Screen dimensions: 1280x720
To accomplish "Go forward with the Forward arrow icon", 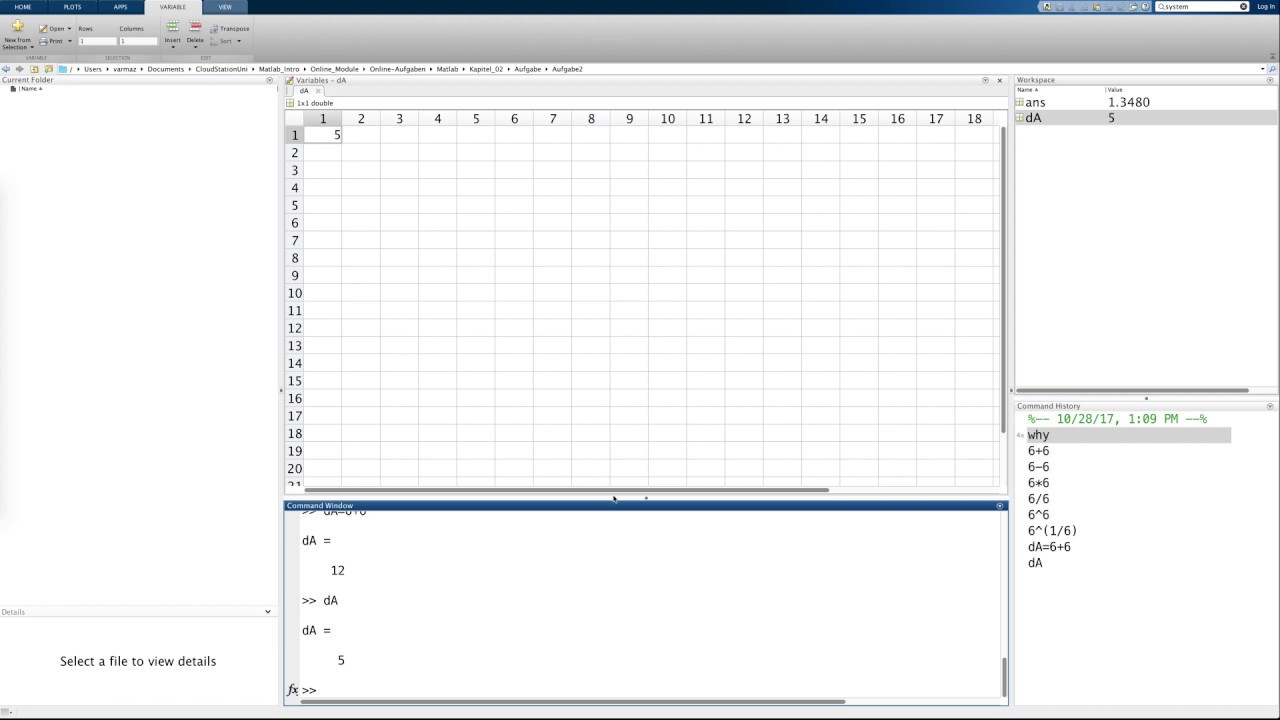I will tap(19, 69).
